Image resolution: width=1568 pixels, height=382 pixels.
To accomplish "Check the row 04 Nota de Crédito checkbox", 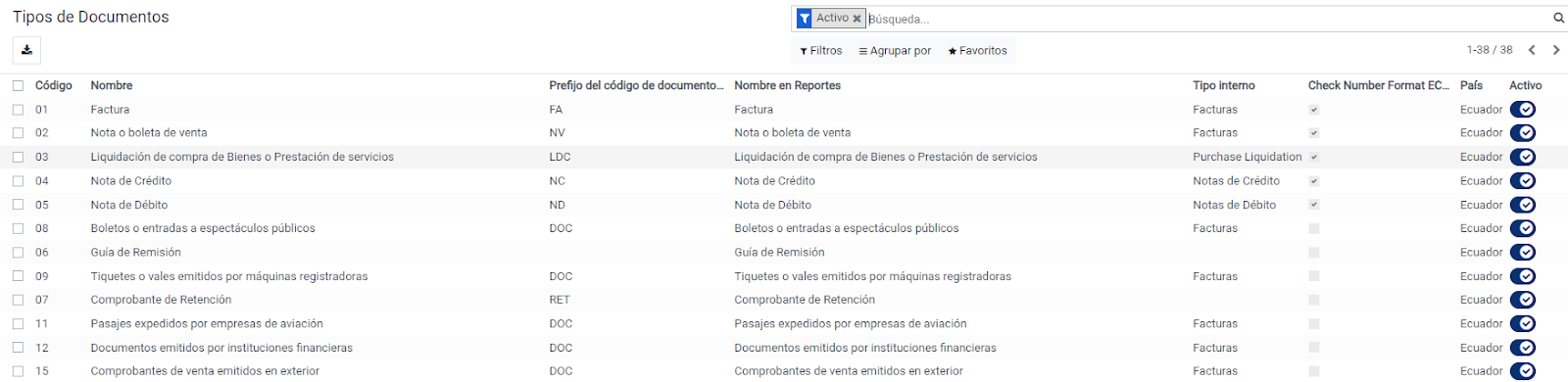I will click(18, 181).
